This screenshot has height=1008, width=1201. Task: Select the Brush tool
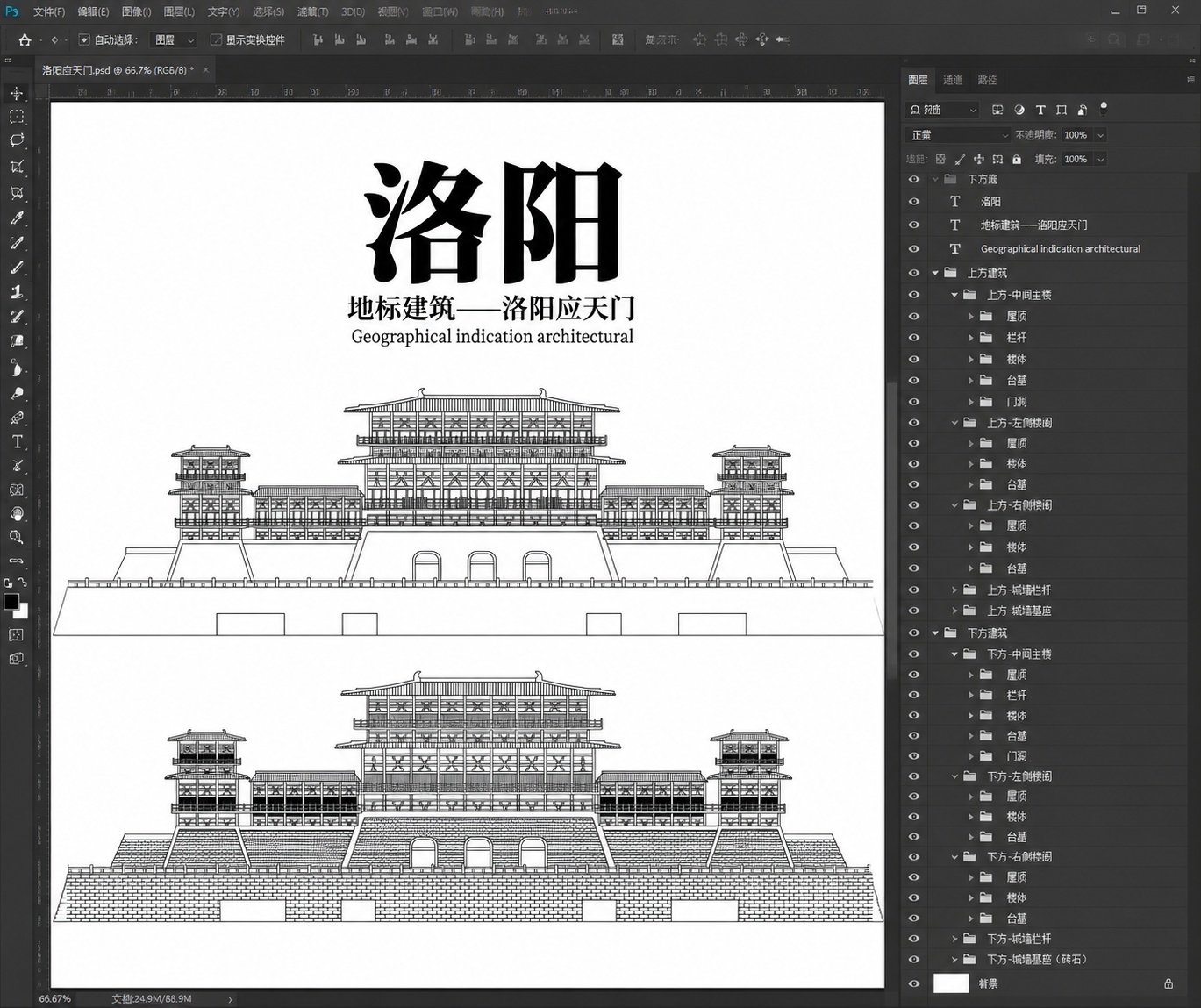[x=17, y=268]
